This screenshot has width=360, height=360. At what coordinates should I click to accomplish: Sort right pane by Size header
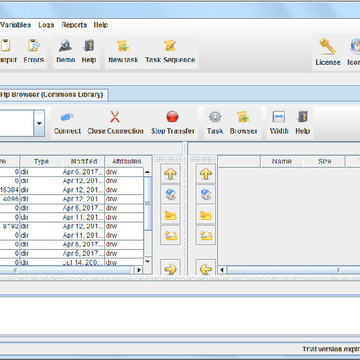tap(324, 162)
